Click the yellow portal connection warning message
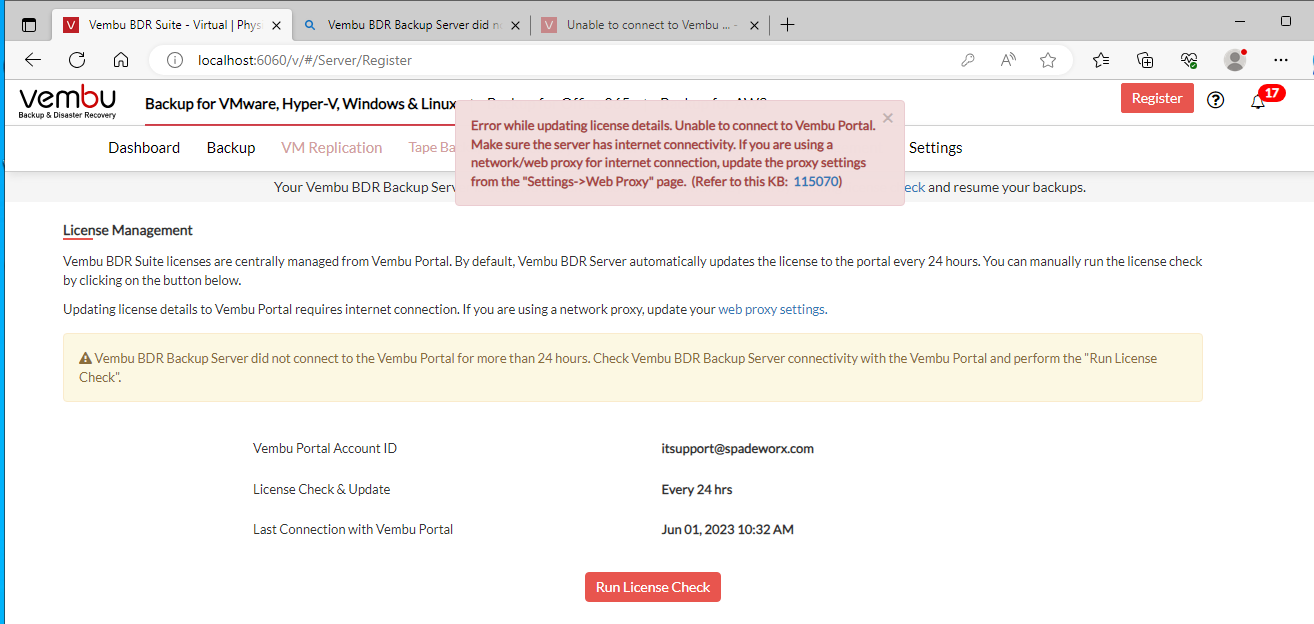This screenshot has height=624, width=1314. click(x=633, y=368)
